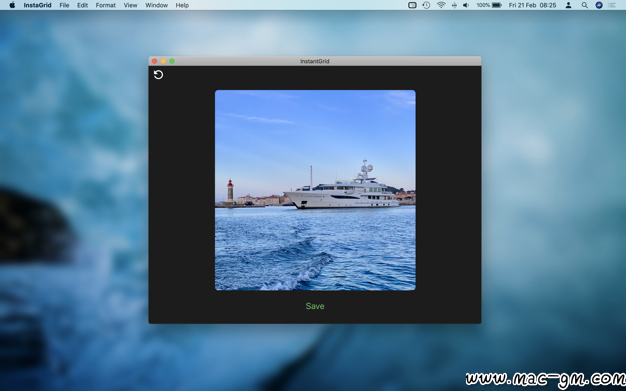Launch Siri from the menu bar

pyautogui.click(x=599, y=5)
